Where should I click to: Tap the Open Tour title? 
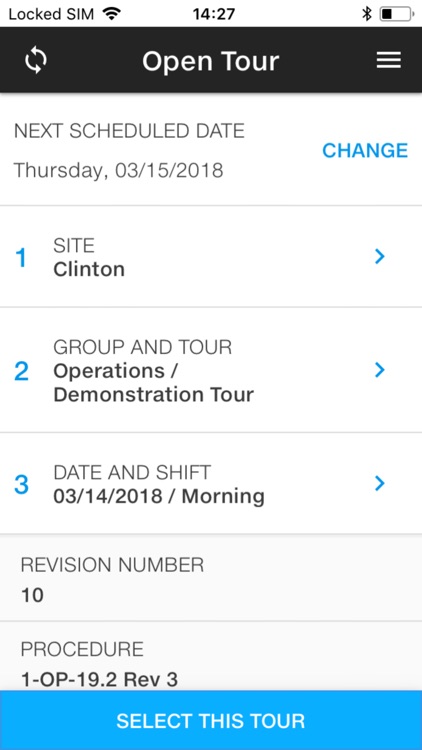coord(211,61)
